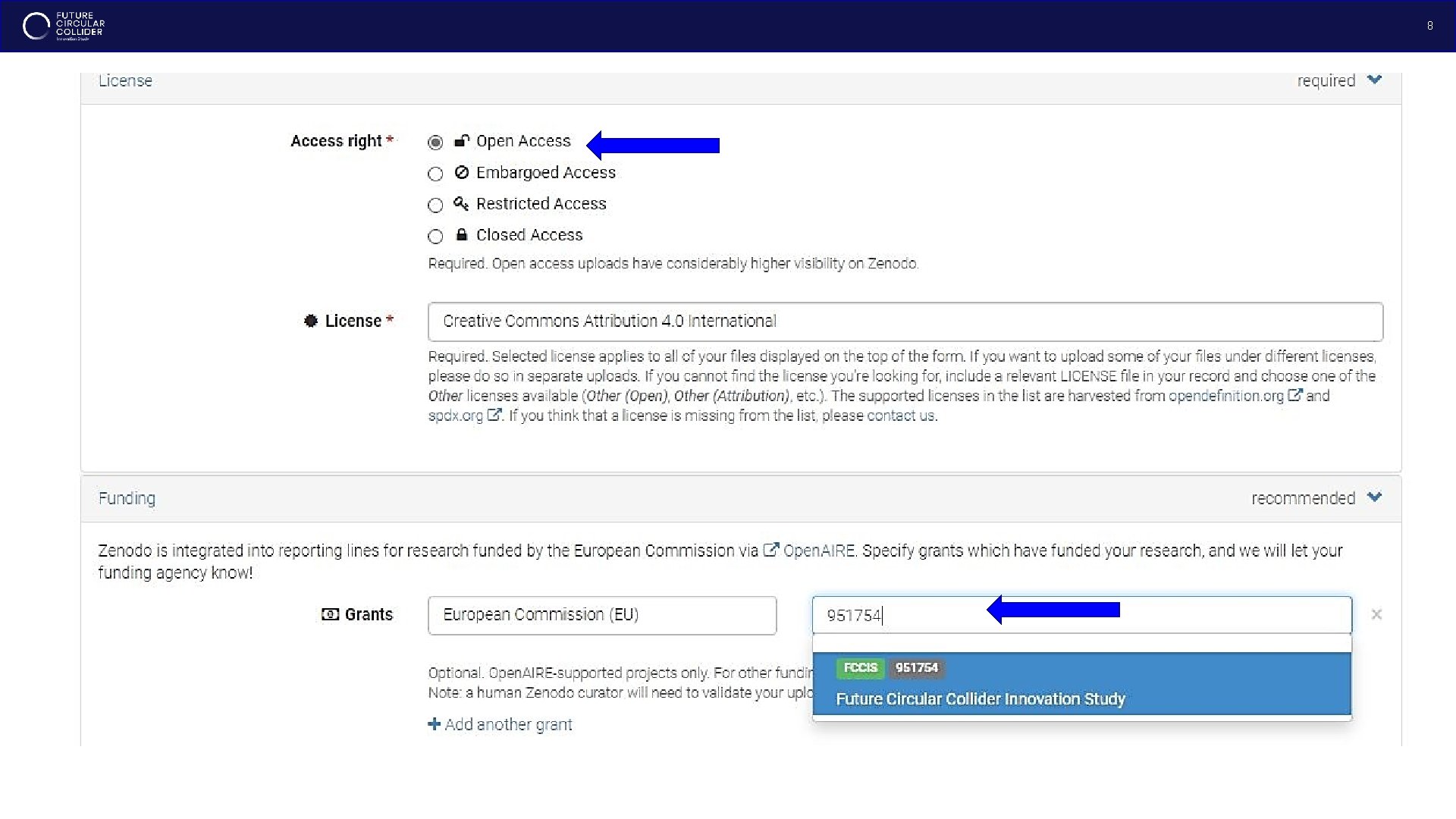Screen dimensions: 1456x819
Task: Click the Future Circular Collider logo
Action: [64, 26]
